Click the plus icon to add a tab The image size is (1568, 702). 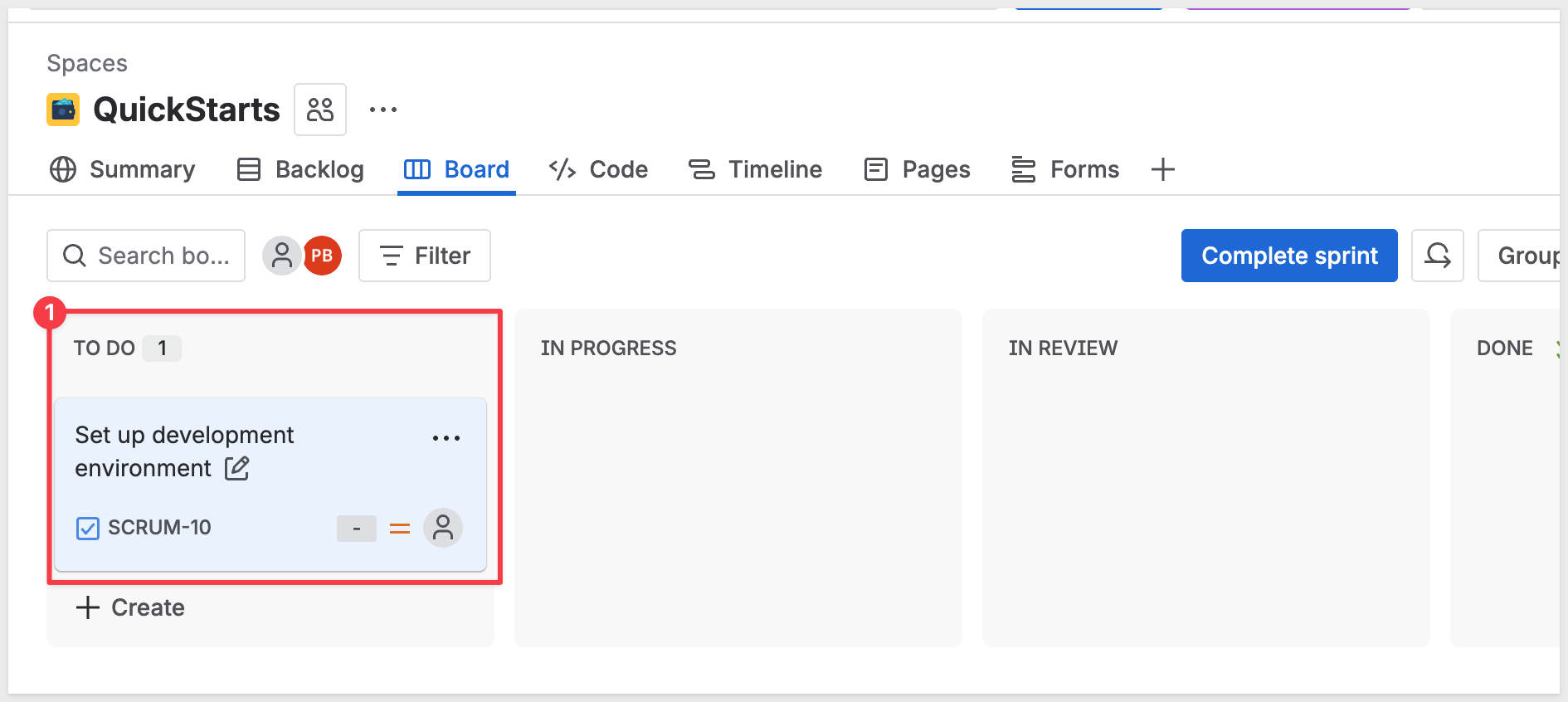[x=1163, y=169]
